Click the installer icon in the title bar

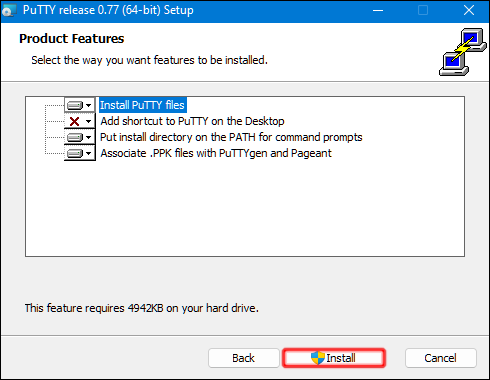(9, 11)
